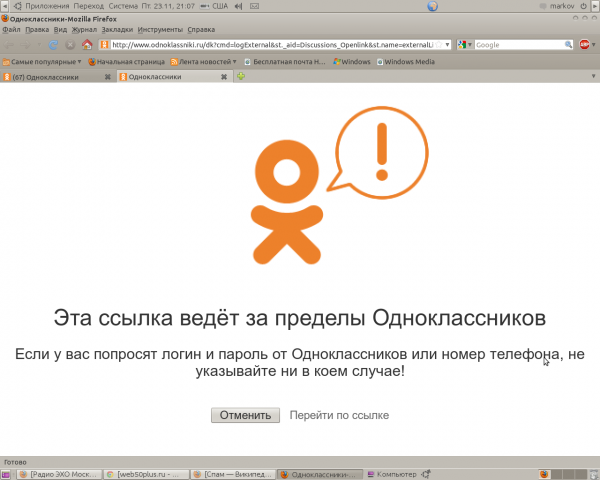Click the search magnifier in the Google box
Viewport: 600px width, 480px height.
point(568,45)
